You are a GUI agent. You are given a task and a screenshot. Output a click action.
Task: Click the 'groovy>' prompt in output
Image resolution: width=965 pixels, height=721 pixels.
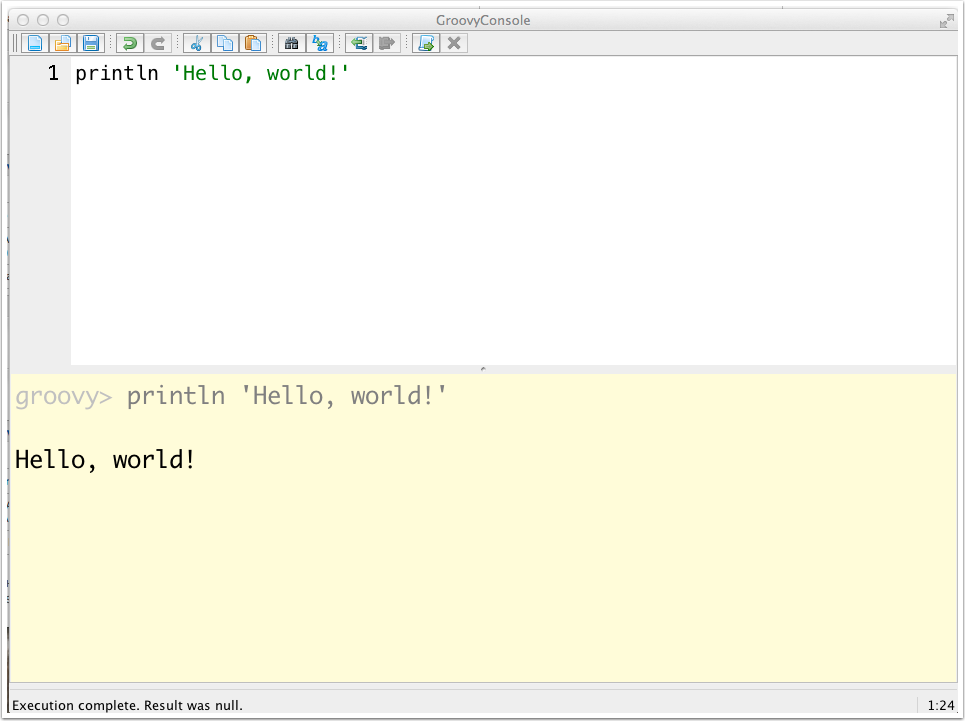pyautogui.click(x=64, y=396)
